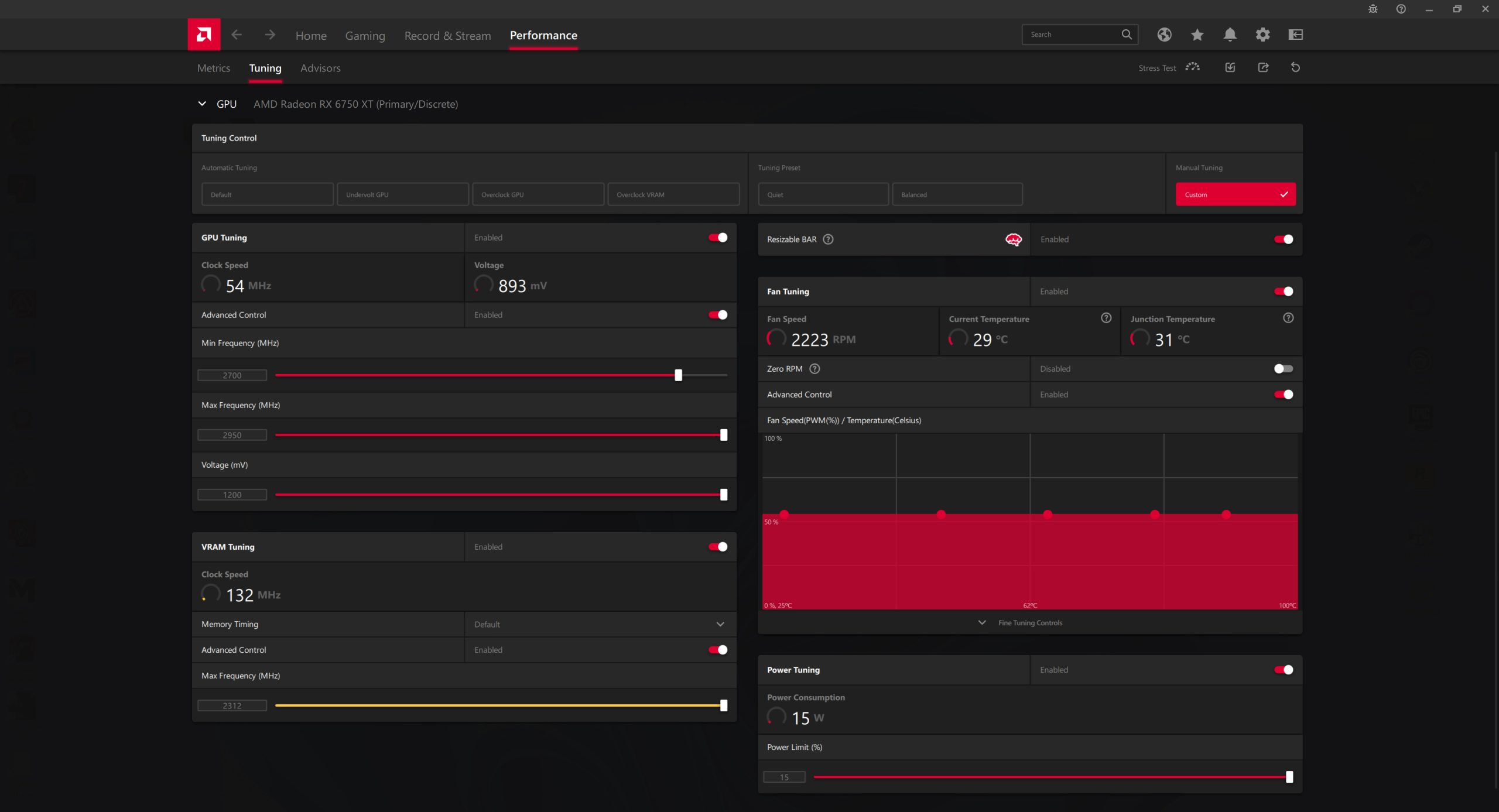Select the Undervolt GPU button
This screenshot has width=1499, height=812.
click(402, 194)
